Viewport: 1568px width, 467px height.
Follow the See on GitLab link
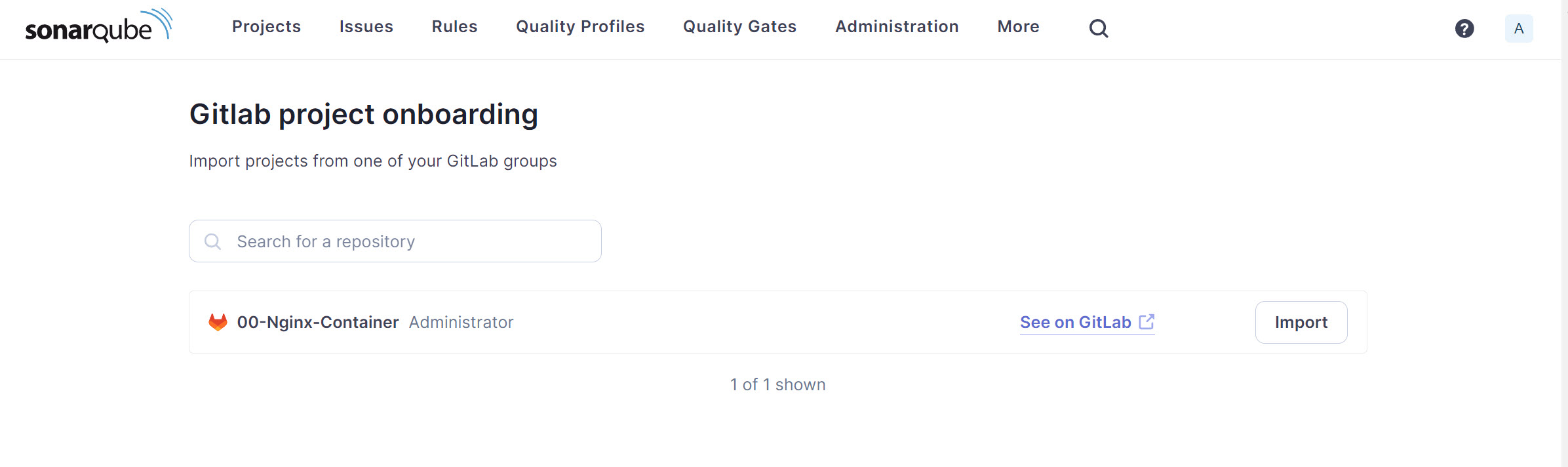(x=1075, y=322)
